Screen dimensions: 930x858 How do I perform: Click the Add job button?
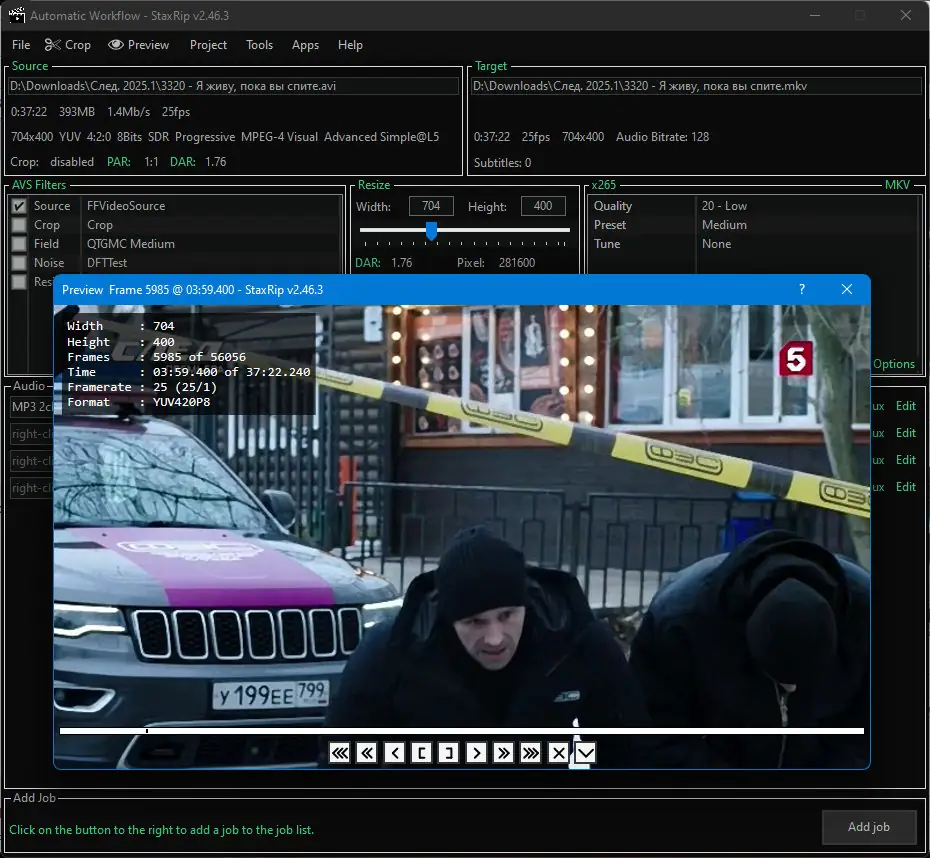click(x=868, y=827)
